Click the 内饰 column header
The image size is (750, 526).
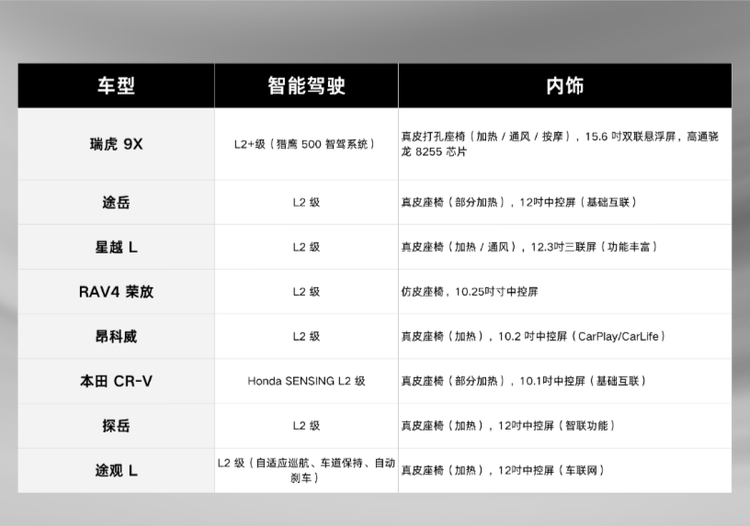[564, 86]
